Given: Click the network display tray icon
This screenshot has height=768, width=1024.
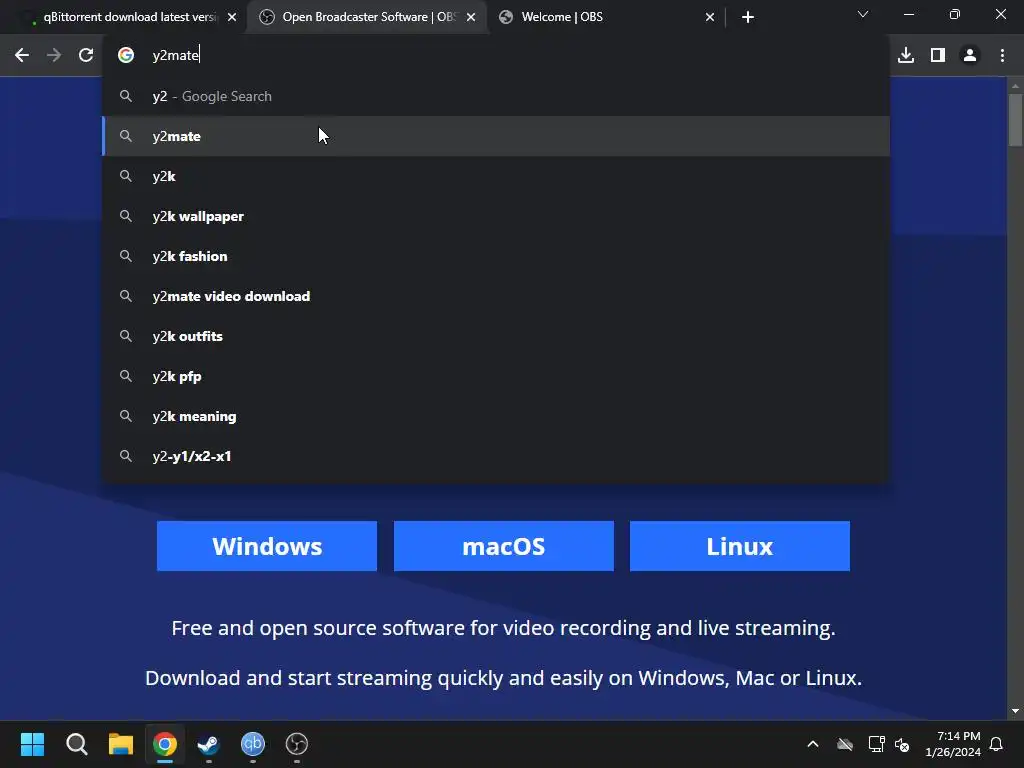Looking at the screenshot, I should tap(876, 744).
